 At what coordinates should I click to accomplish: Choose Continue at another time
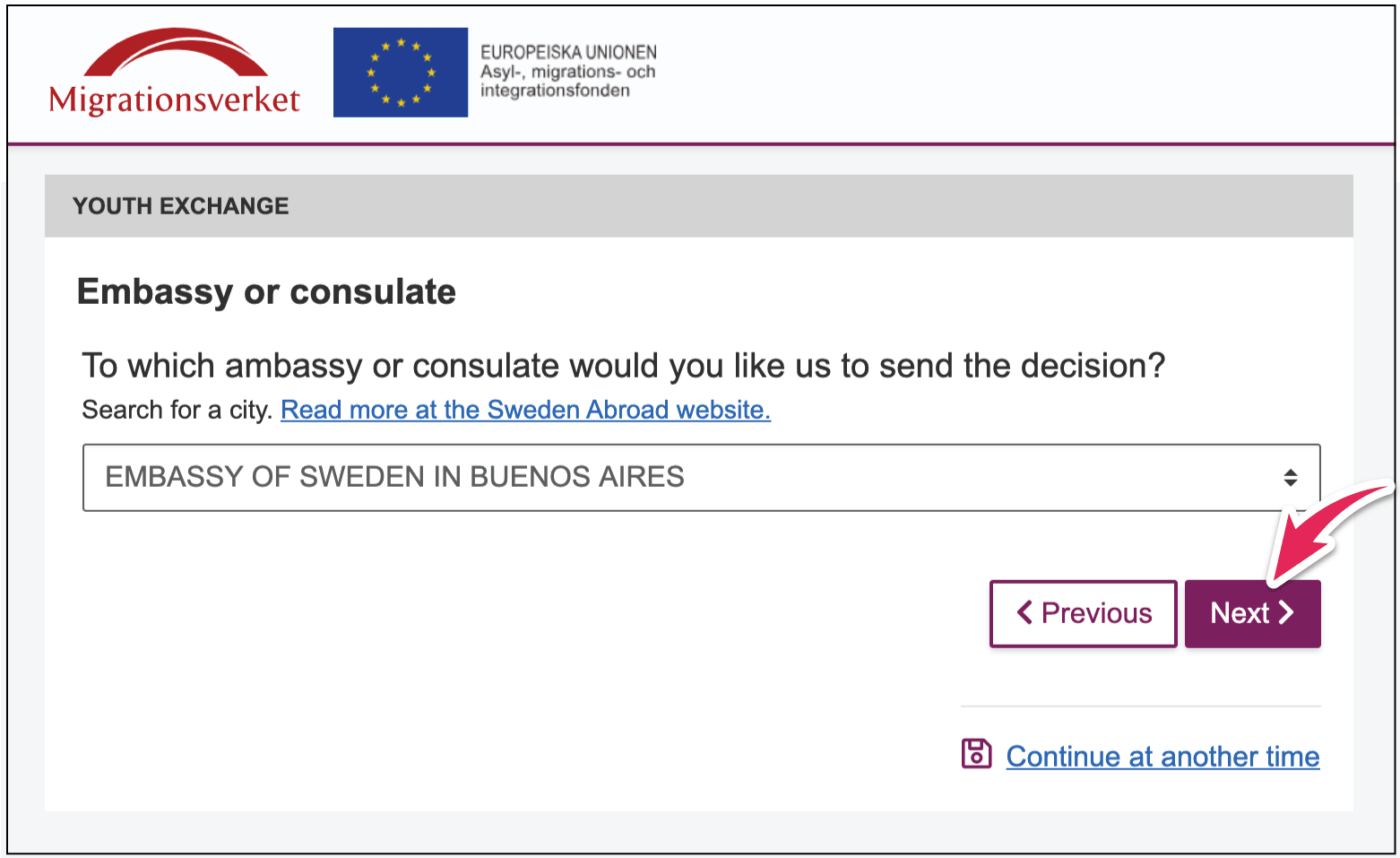tap(1162, 757)
